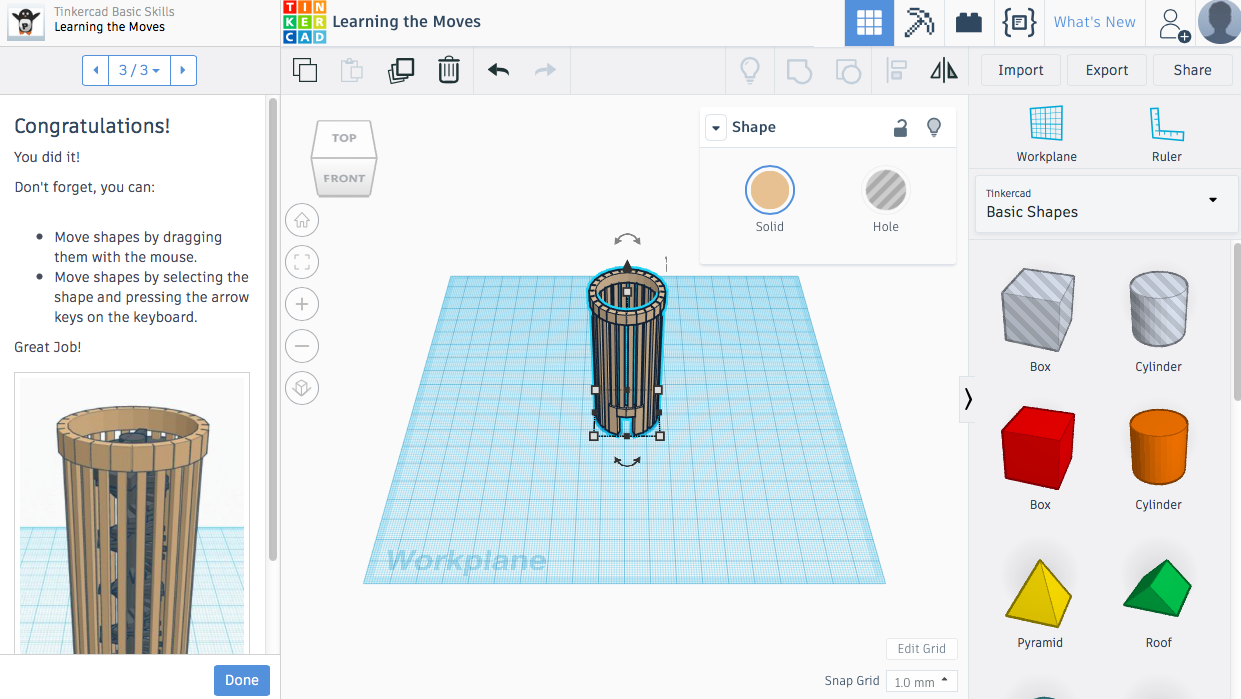The width and height of the screenshot is (1241, 699).
Task: Export the current design
Action: [1106, 70]
